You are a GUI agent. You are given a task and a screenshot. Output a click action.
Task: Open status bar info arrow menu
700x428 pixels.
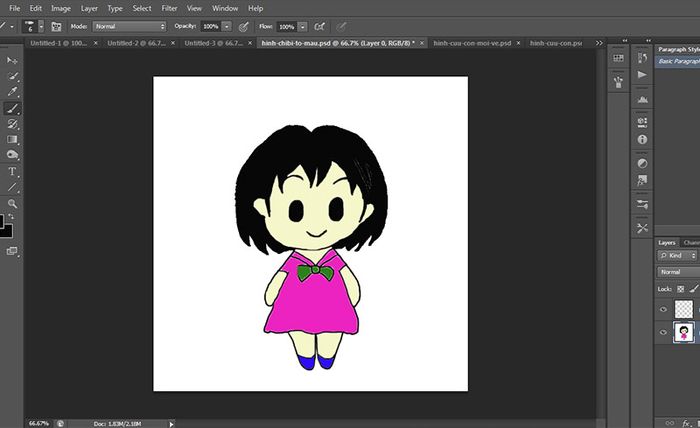click(x=171, y=424)
